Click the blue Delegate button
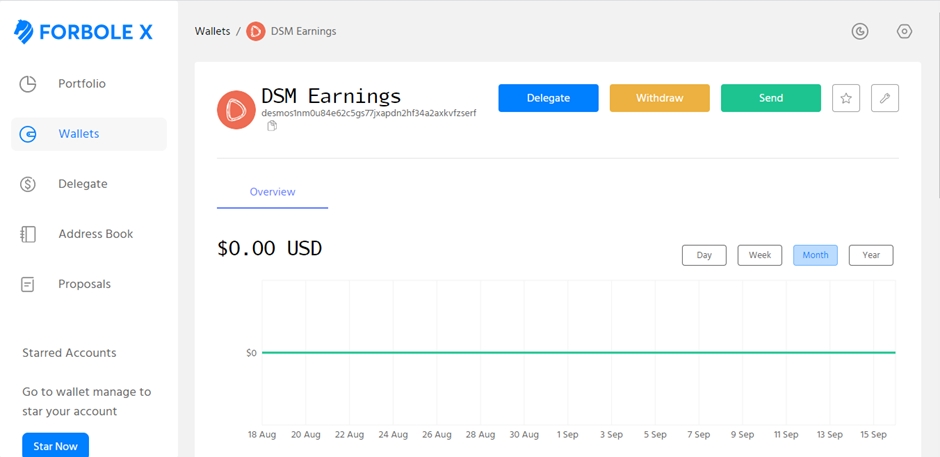The height and width of the screenshot is (457, 940). click(x=548, y=98)
